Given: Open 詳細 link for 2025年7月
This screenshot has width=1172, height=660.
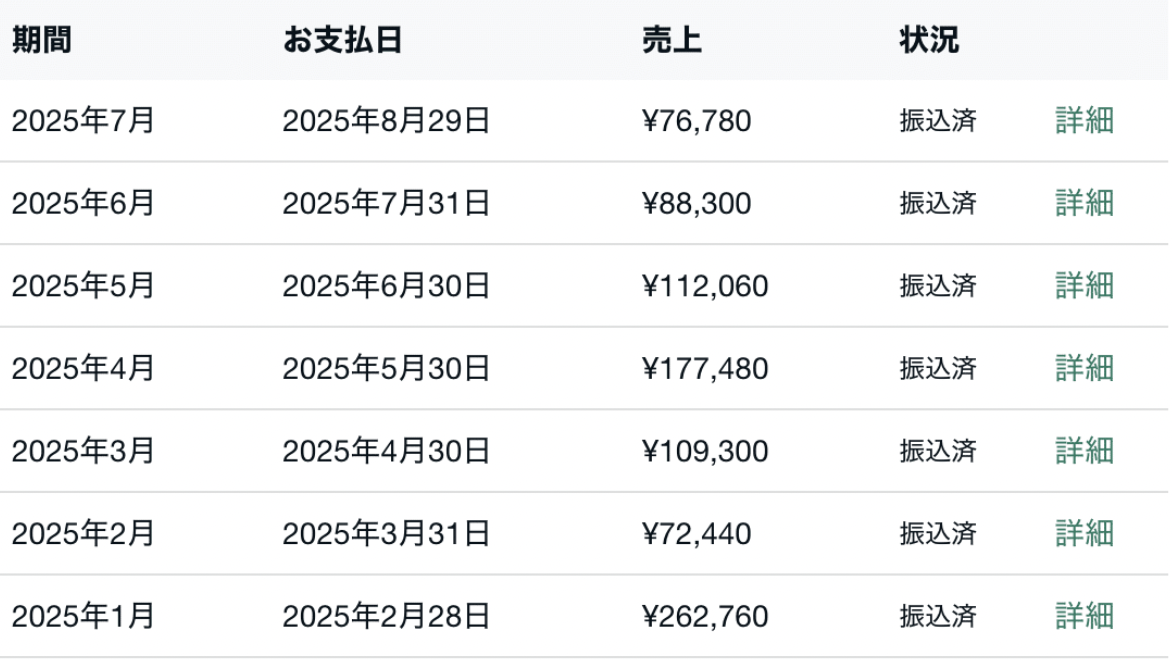Looking at the screenshot, I should (x=1084, y=121).
